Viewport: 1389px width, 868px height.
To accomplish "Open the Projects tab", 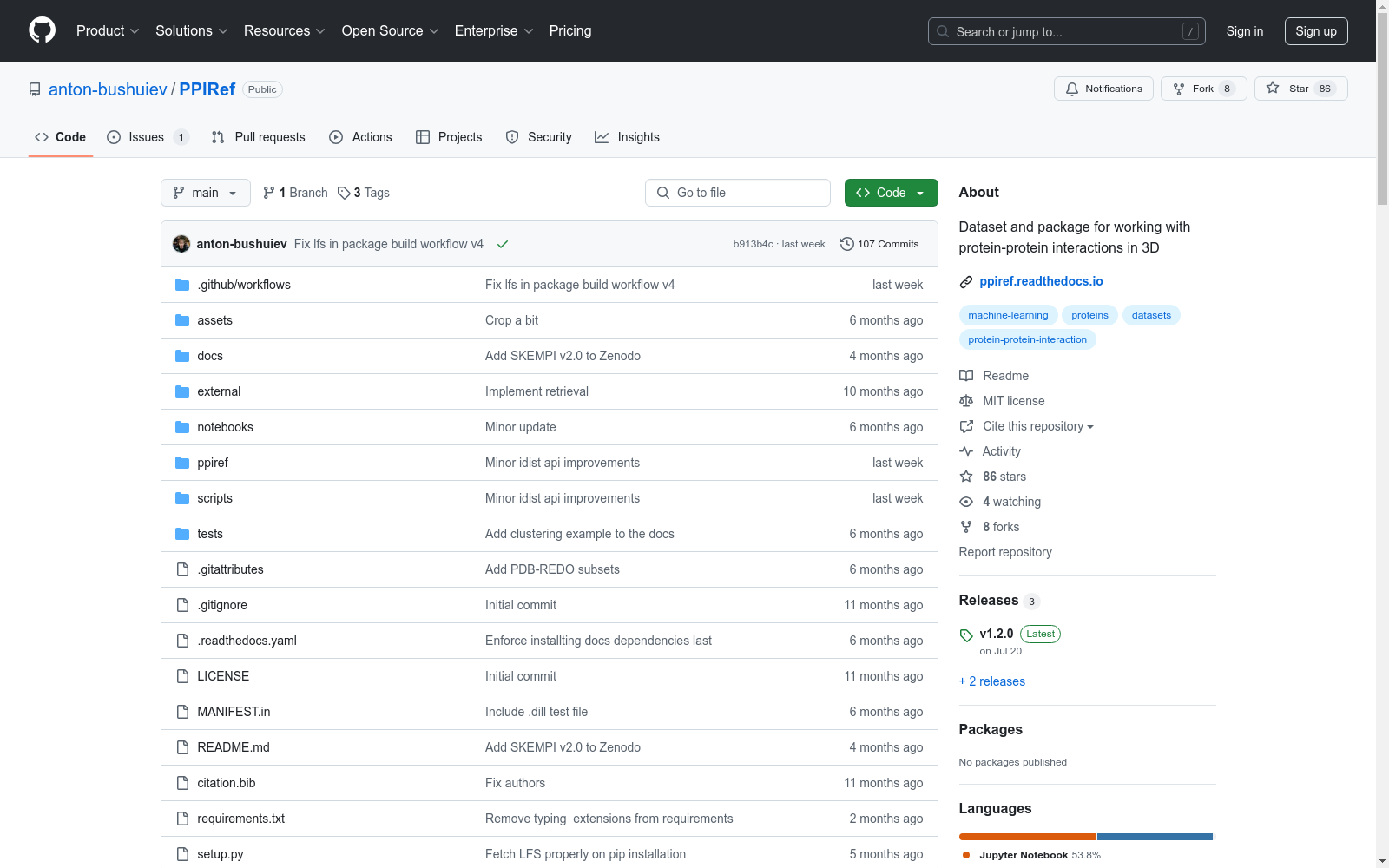I will 449,137.
